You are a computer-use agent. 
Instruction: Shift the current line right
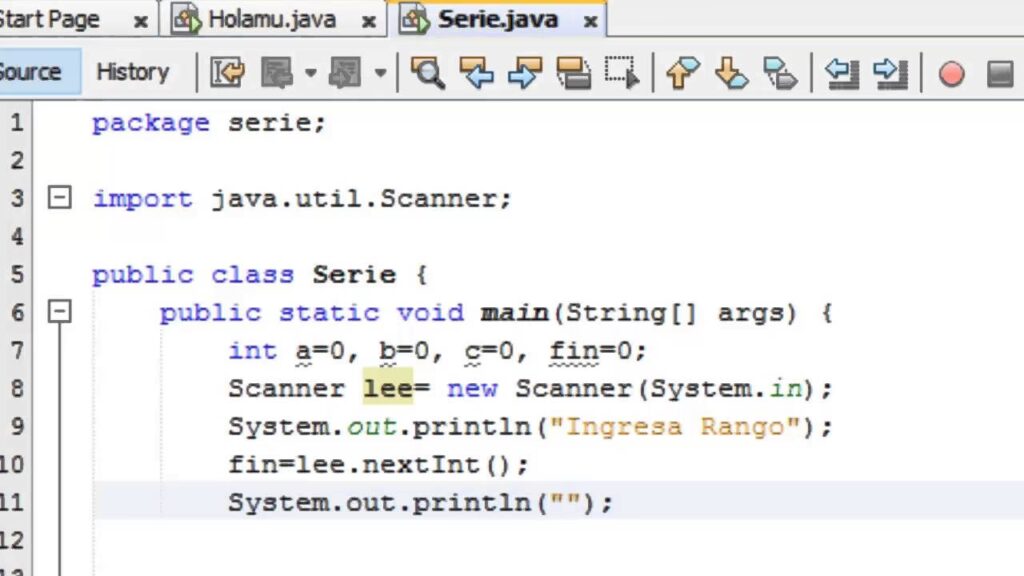(890, 73)
